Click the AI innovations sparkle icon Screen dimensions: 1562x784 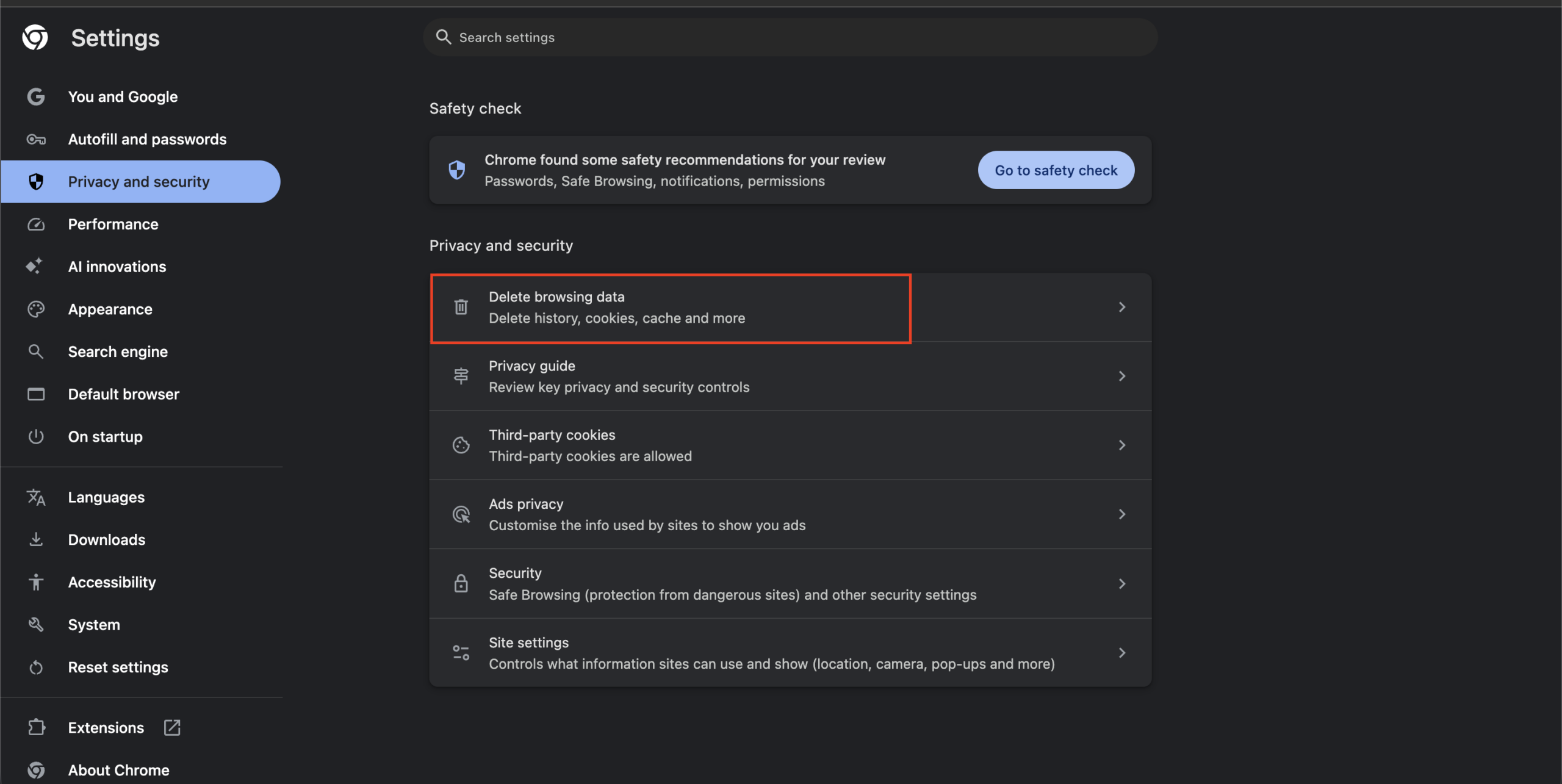click(36, 266)
